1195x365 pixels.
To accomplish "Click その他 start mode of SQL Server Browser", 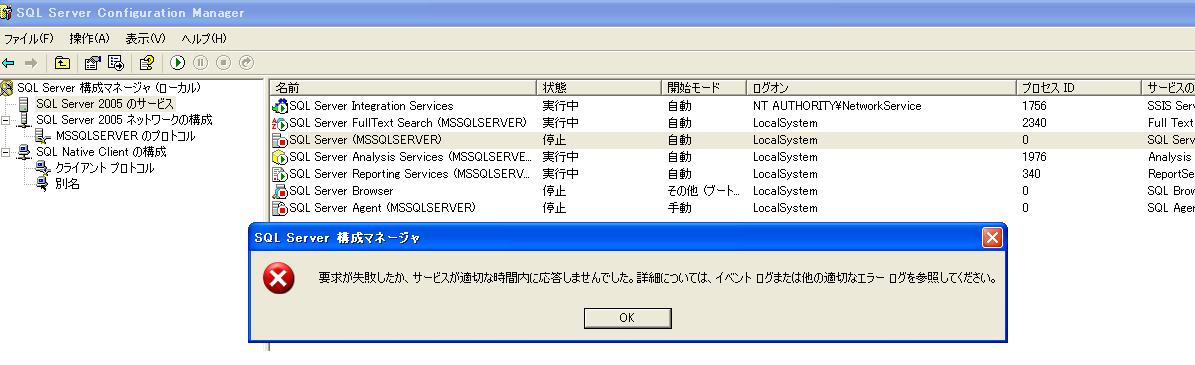I will [703, 191].
